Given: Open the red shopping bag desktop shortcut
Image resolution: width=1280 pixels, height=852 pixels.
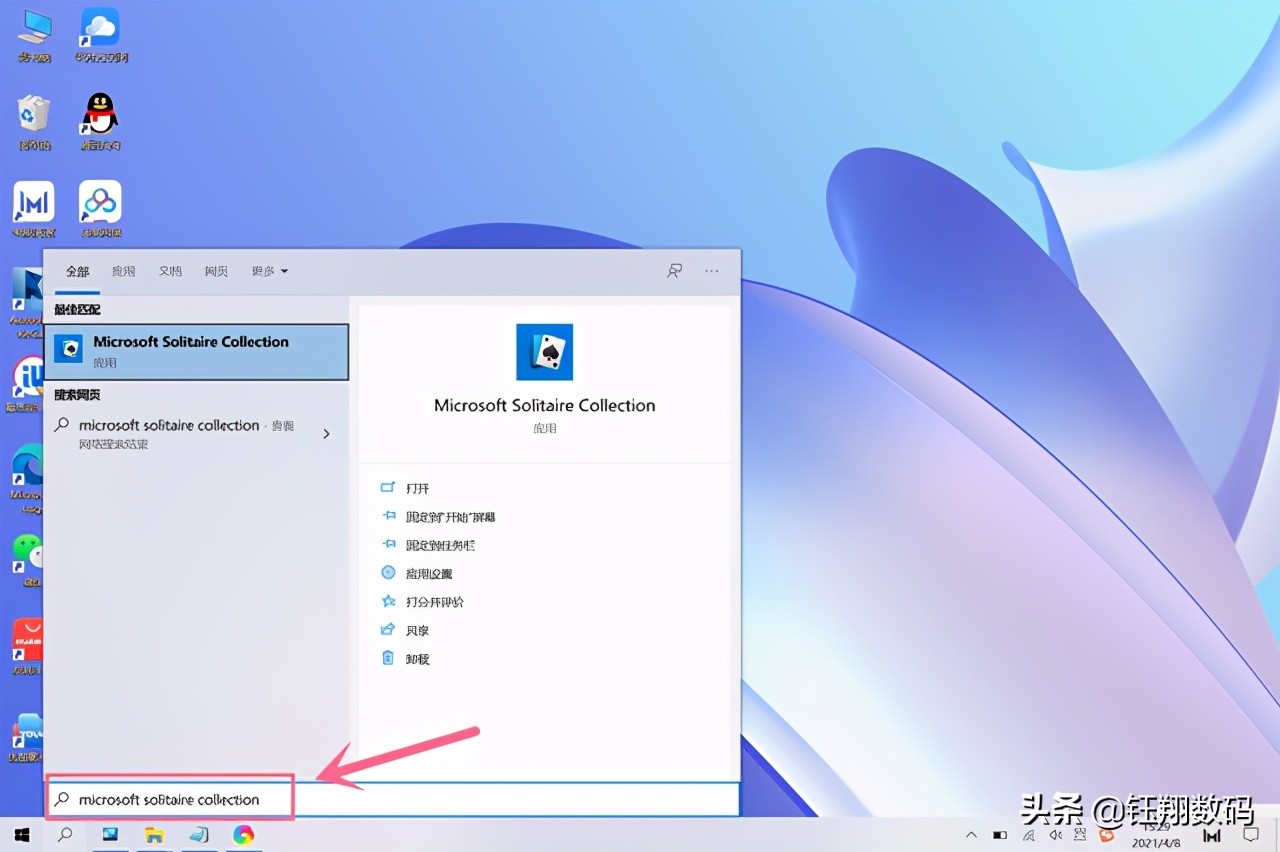Looking at the screenshot, I should click(27, 646).
